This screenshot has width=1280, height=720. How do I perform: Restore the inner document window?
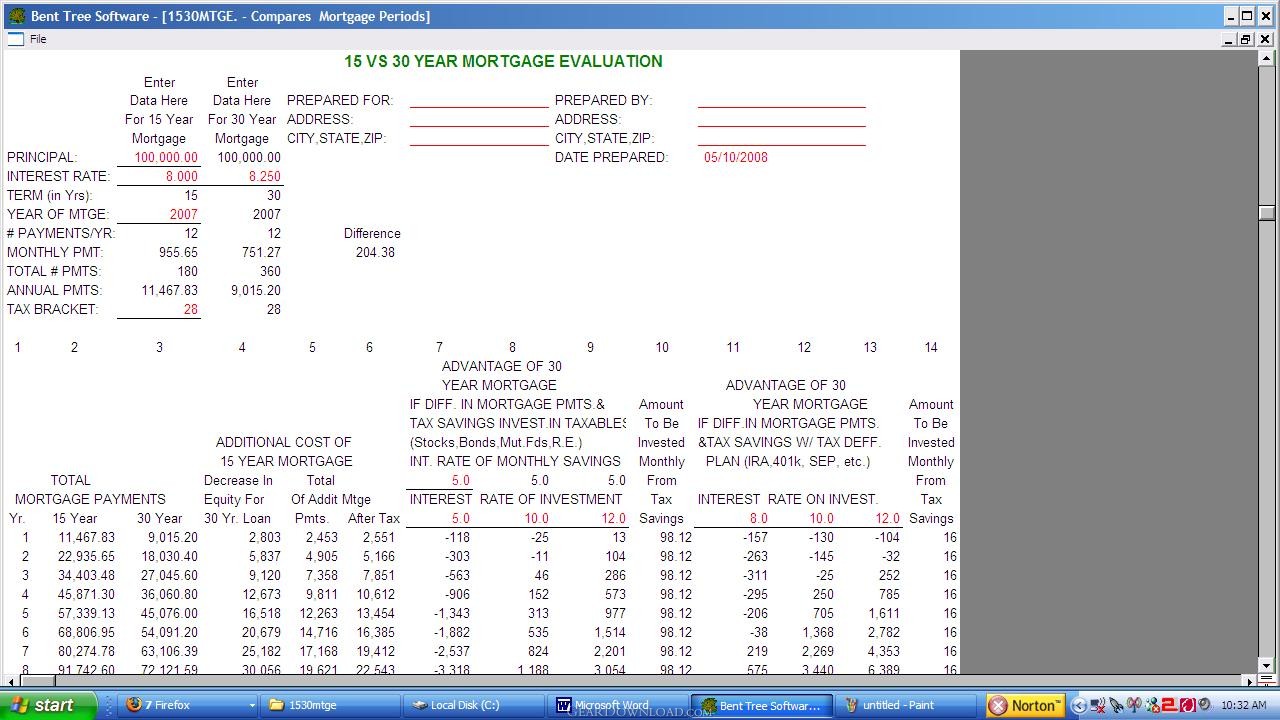[x=1246, y=39]
